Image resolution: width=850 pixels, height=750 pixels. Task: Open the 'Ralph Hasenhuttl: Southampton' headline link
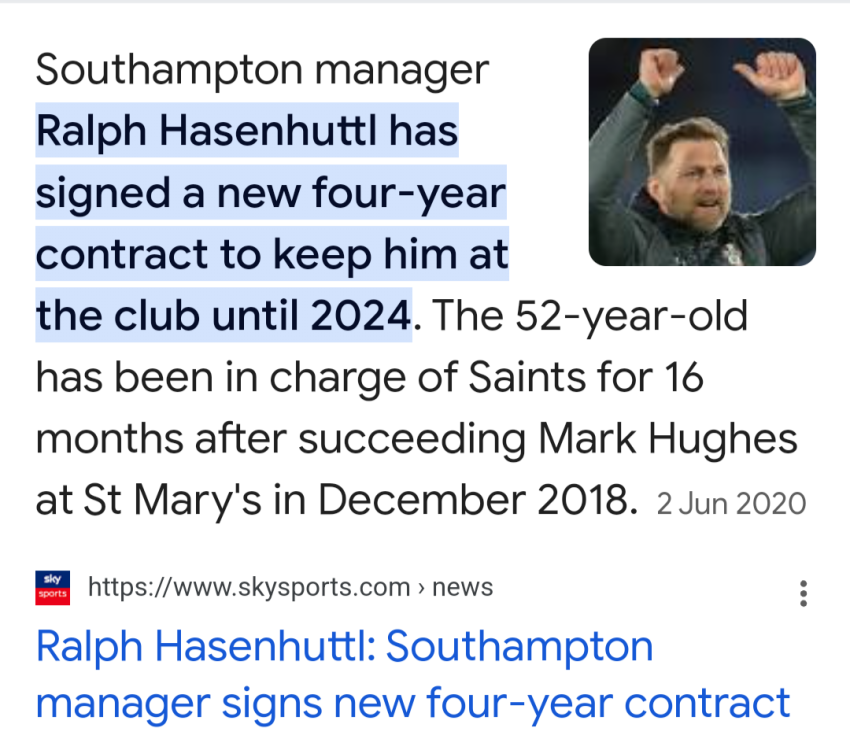tap(344, 647)
